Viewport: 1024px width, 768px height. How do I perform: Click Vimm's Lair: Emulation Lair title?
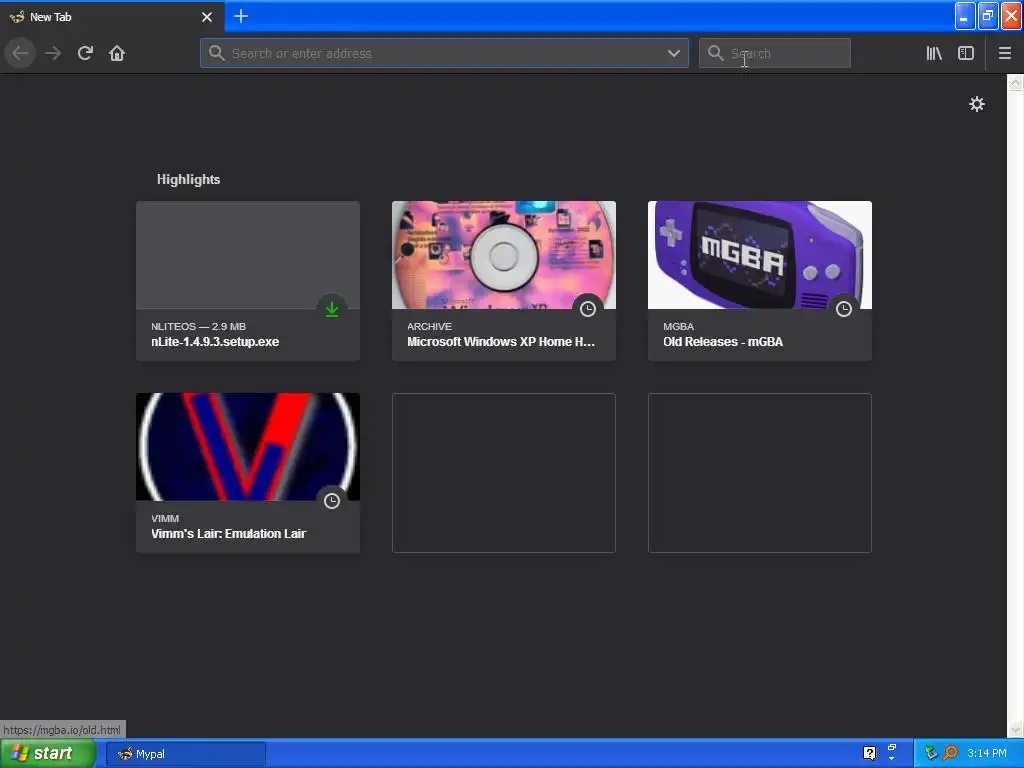pos(229,534)
